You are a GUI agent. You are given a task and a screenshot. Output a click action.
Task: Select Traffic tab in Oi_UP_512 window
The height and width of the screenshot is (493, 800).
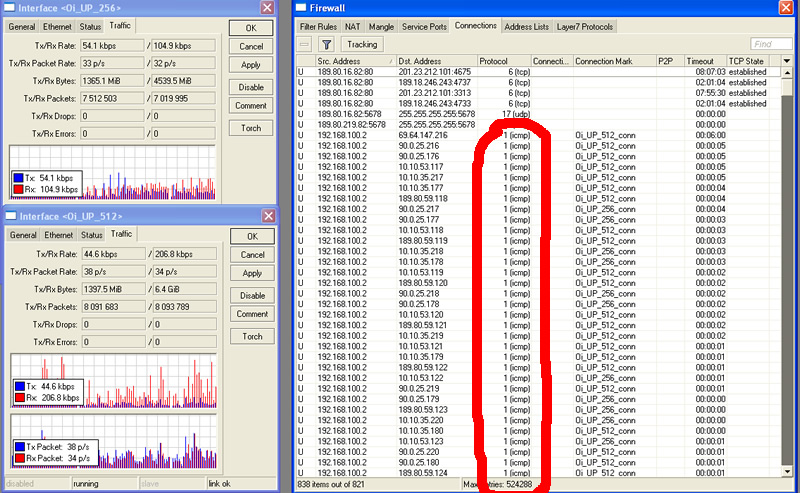[121, 234]
